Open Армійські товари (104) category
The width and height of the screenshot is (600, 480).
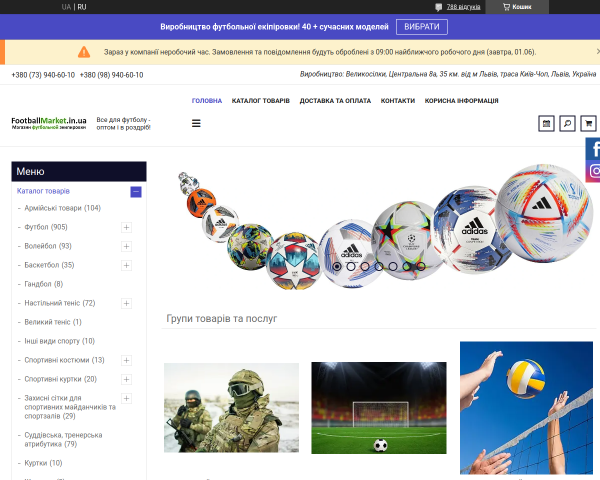[63, 208]
